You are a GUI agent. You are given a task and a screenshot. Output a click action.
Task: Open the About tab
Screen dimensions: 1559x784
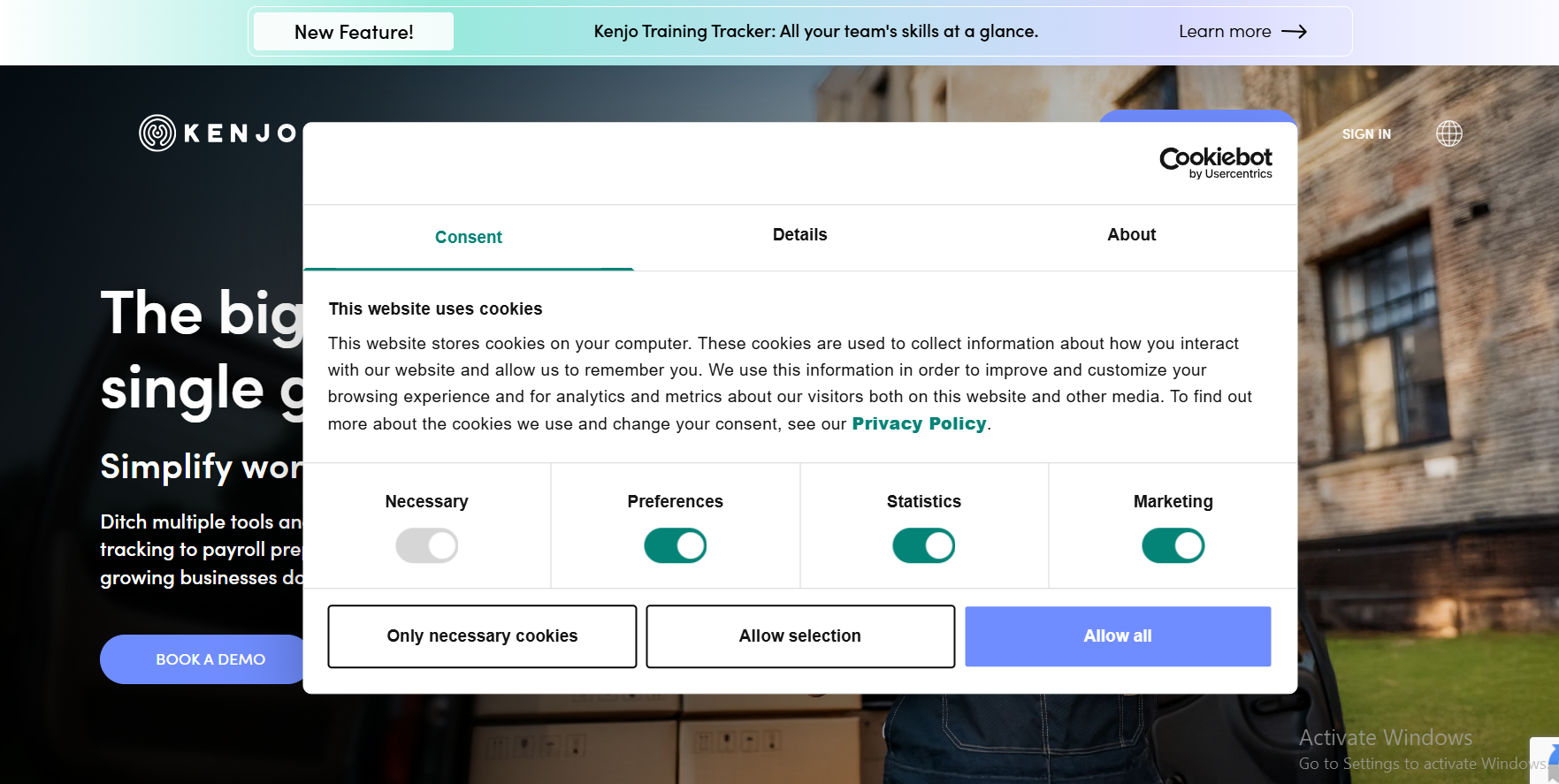coord(1131,235)
